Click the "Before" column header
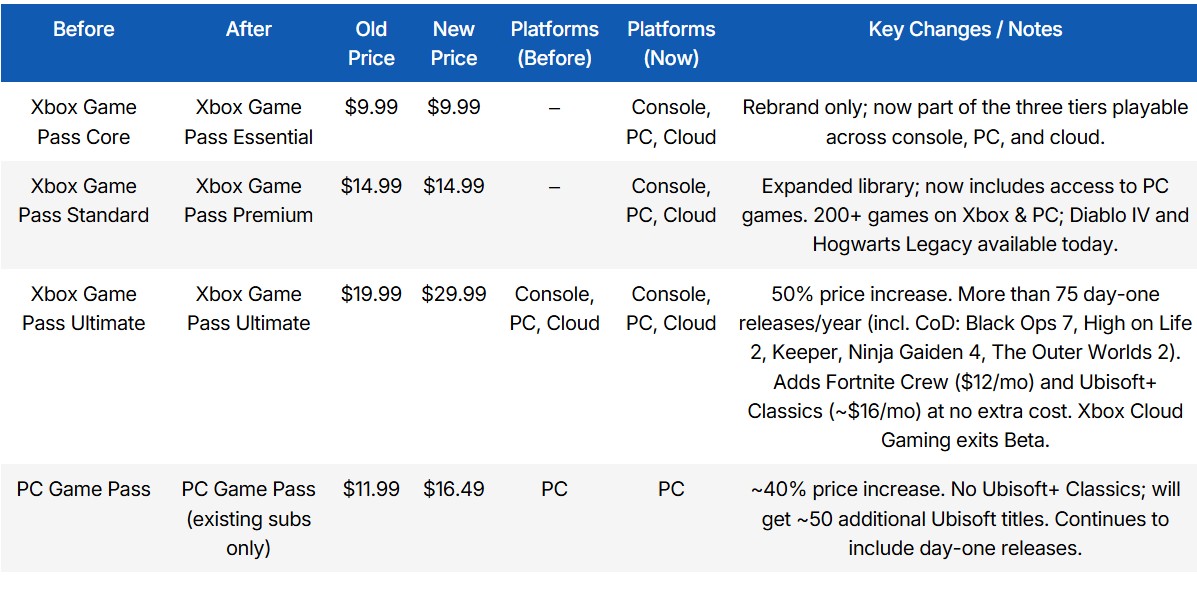Screen dimensions: 1197x592 coord(84,30)
